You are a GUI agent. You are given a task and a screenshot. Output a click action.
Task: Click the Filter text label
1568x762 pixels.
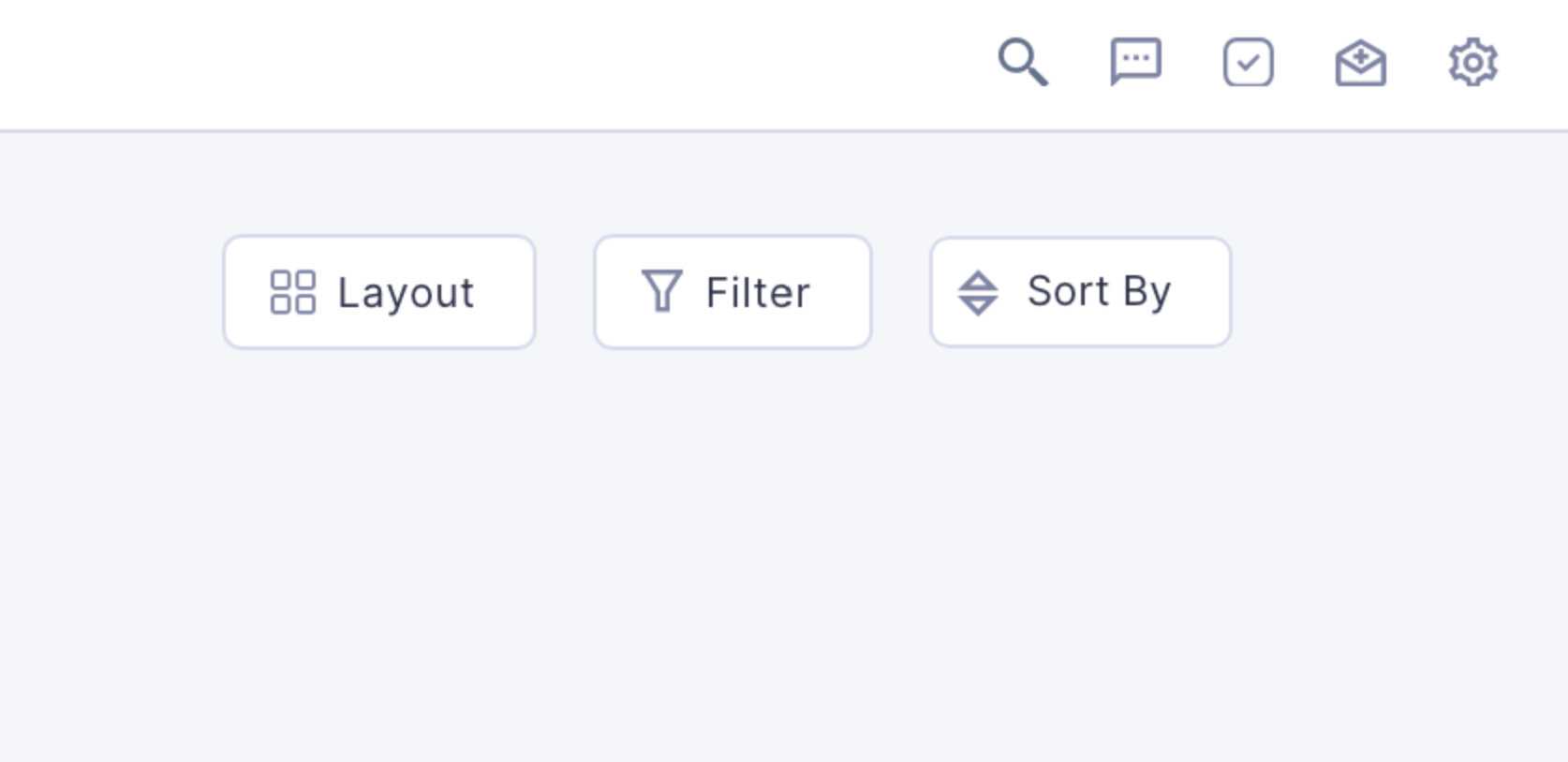tap(758, 292)
